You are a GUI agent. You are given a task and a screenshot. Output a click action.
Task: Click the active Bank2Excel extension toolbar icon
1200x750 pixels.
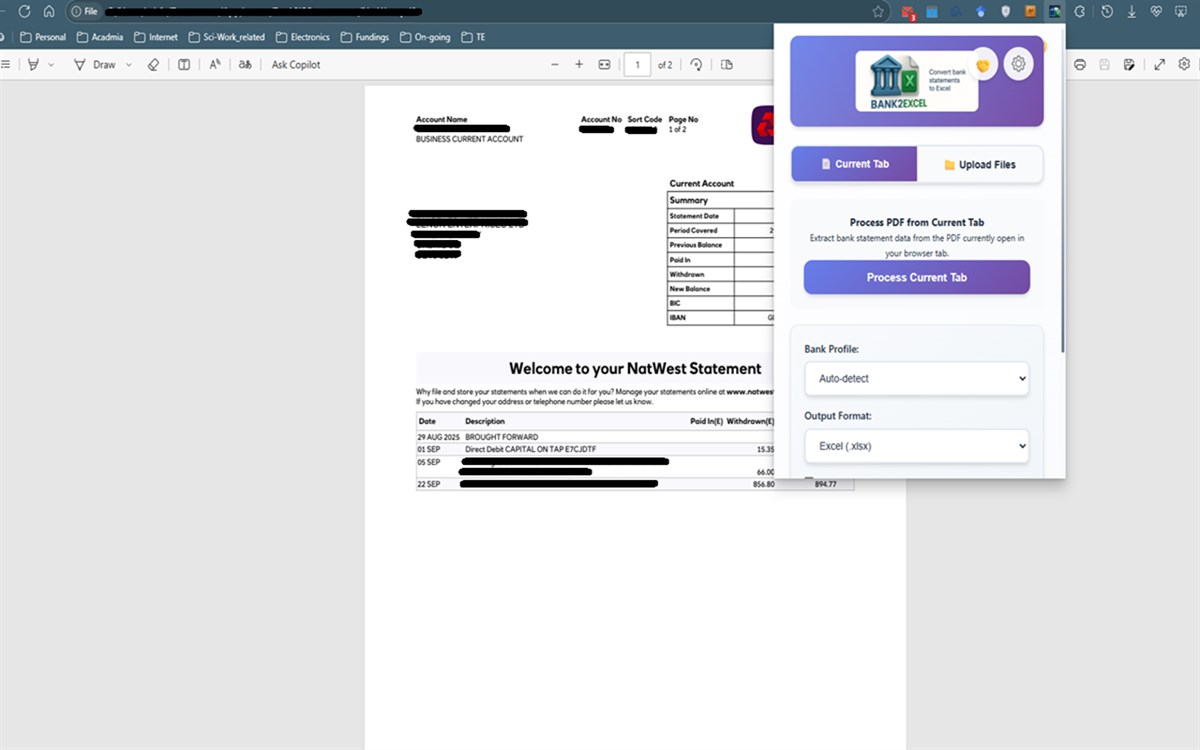1054,12
